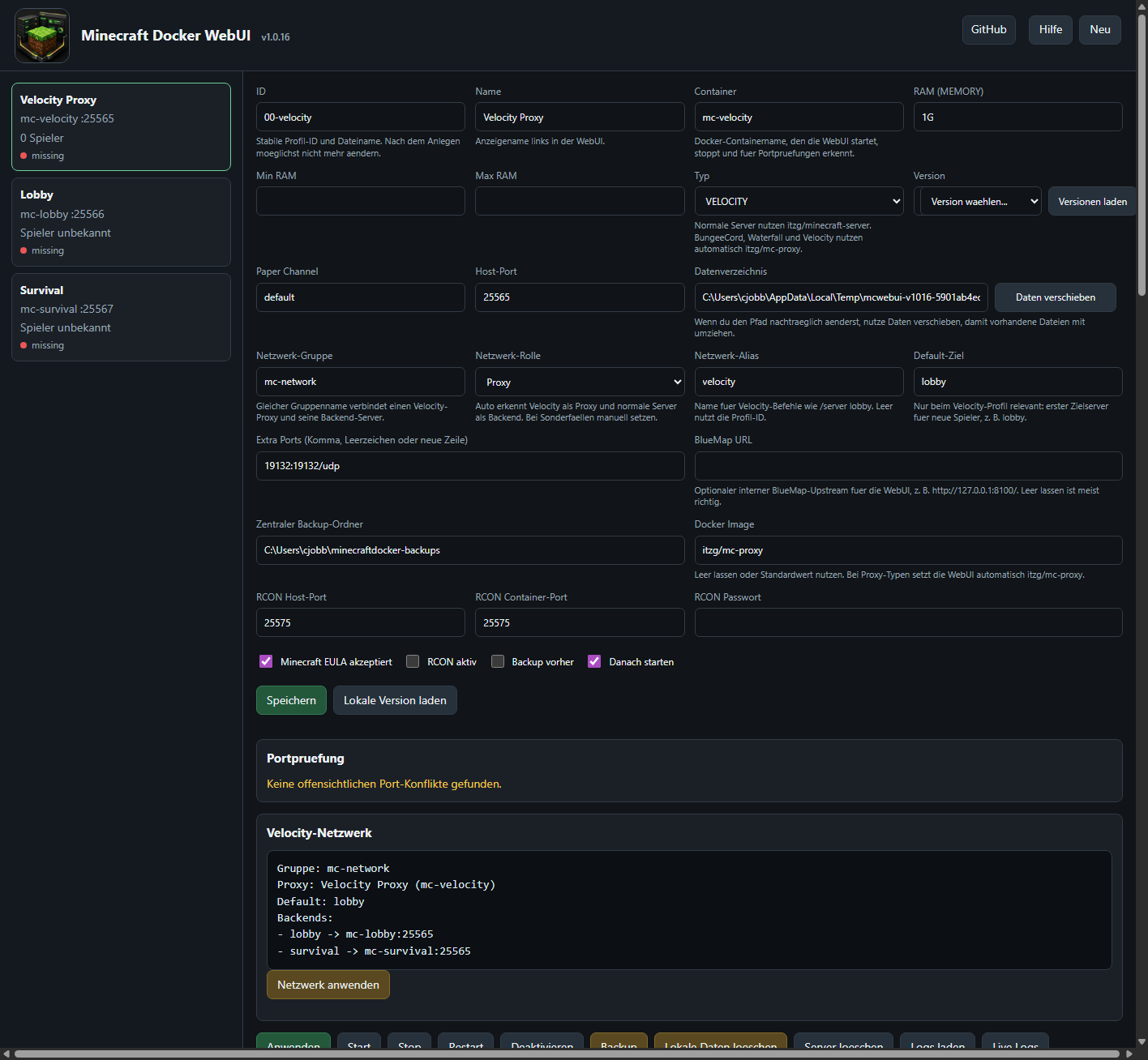Screen dimensions: 1148x1060
Task: Enable the RCON aktiv checkbox
Action: pyautogui.click(x=413, y=661)
